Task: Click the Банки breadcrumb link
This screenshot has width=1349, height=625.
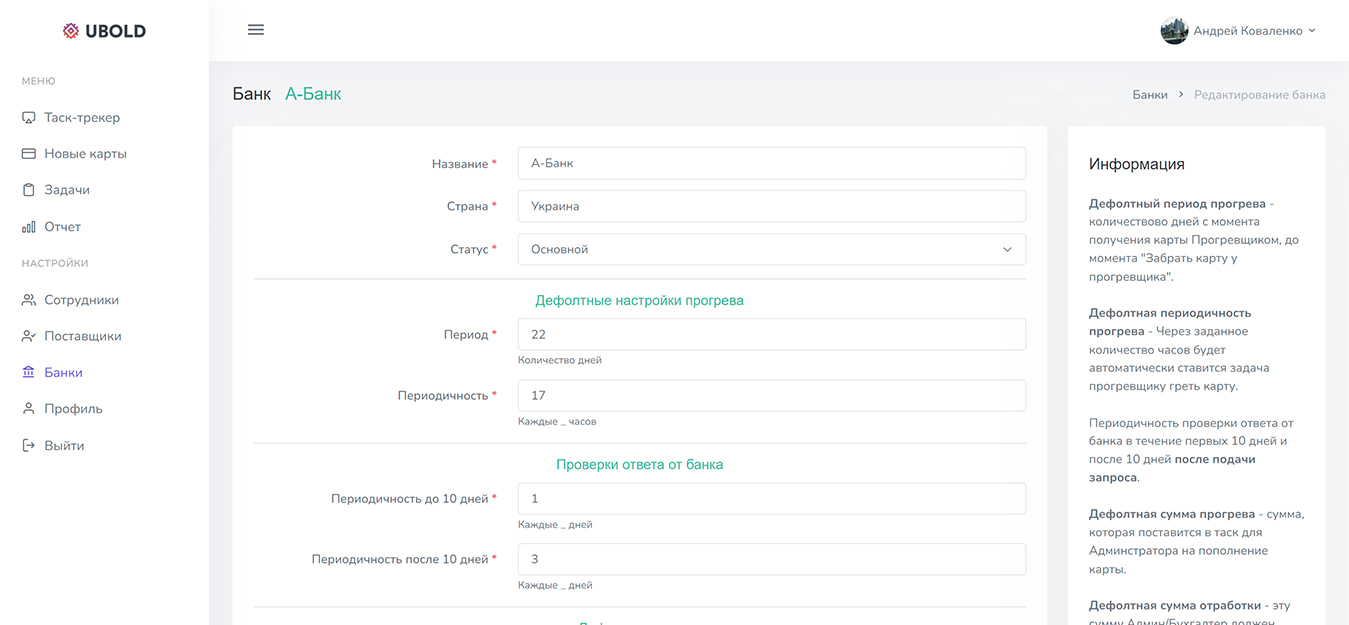Action: pyautogui.click(x=1150, y=95)
